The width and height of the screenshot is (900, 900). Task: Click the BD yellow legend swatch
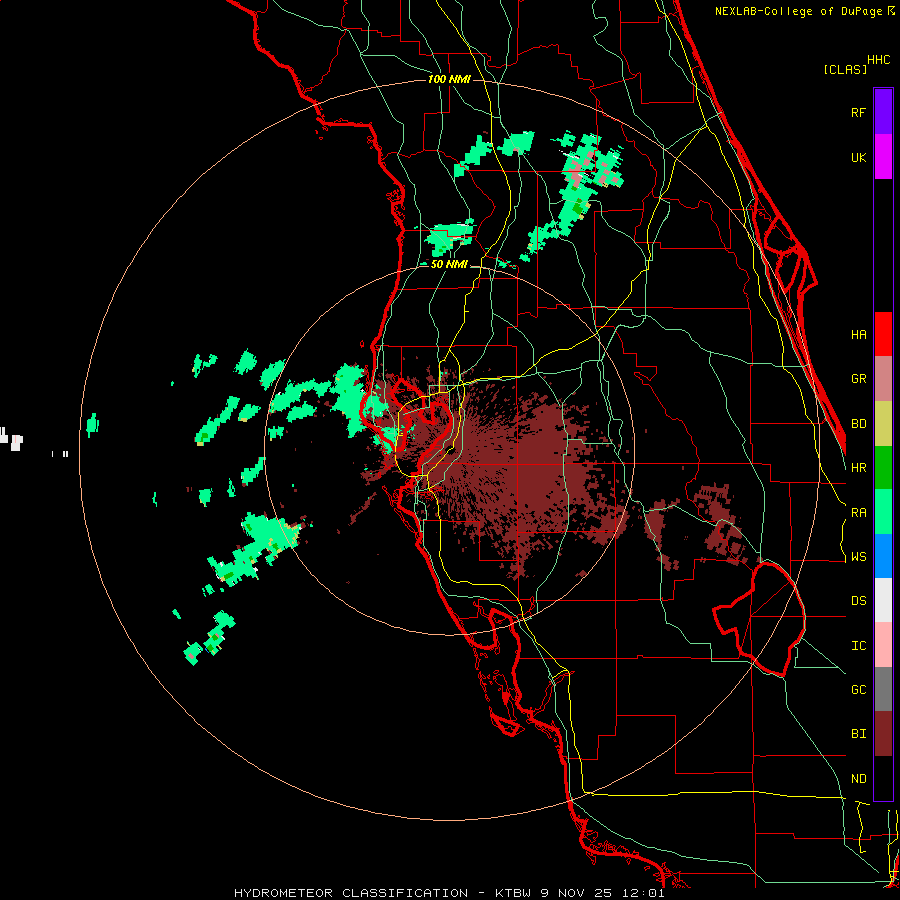coord(883,424)
